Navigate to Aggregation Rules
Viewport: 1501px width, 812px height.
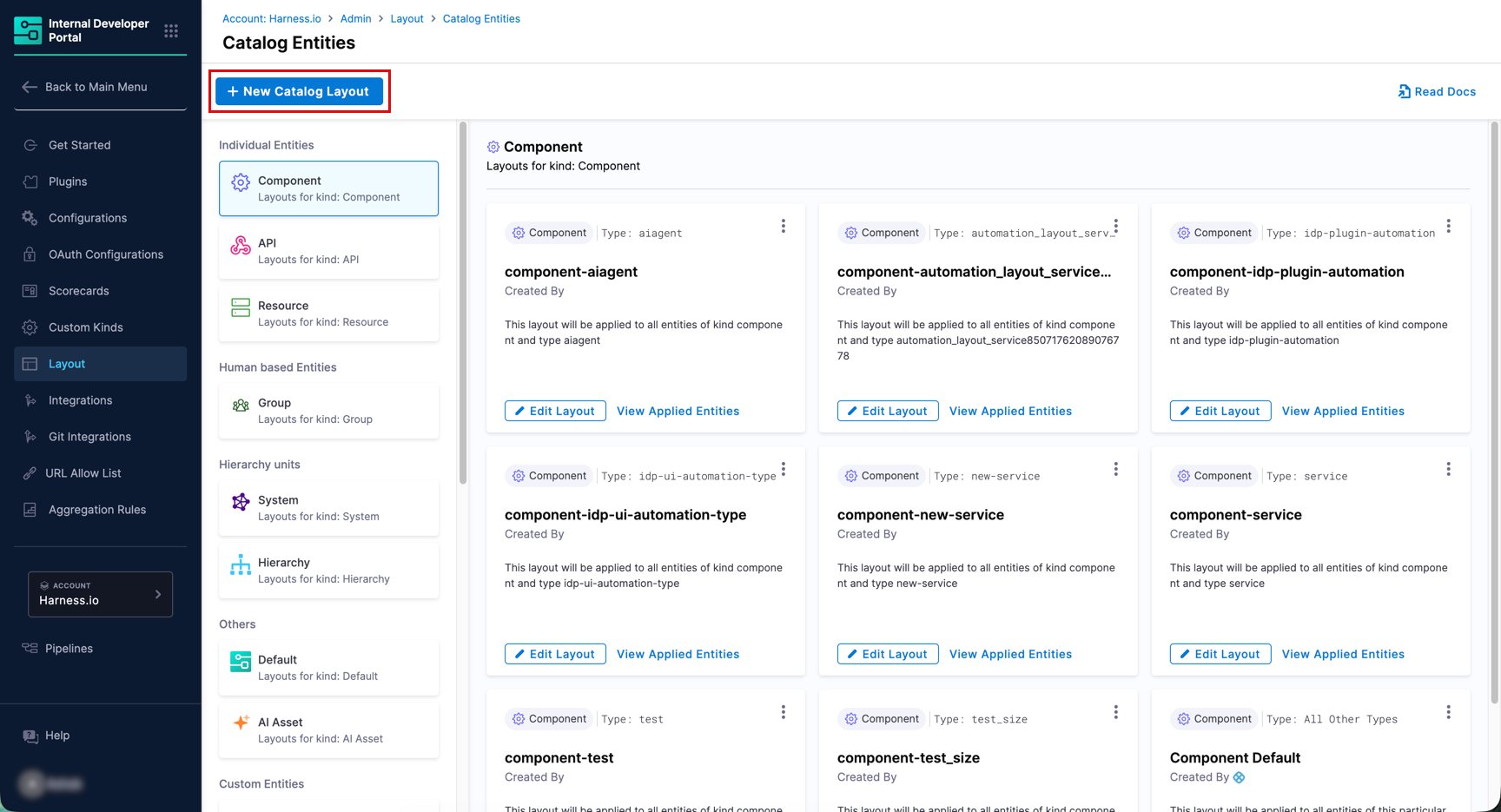(x=96, y=510)
